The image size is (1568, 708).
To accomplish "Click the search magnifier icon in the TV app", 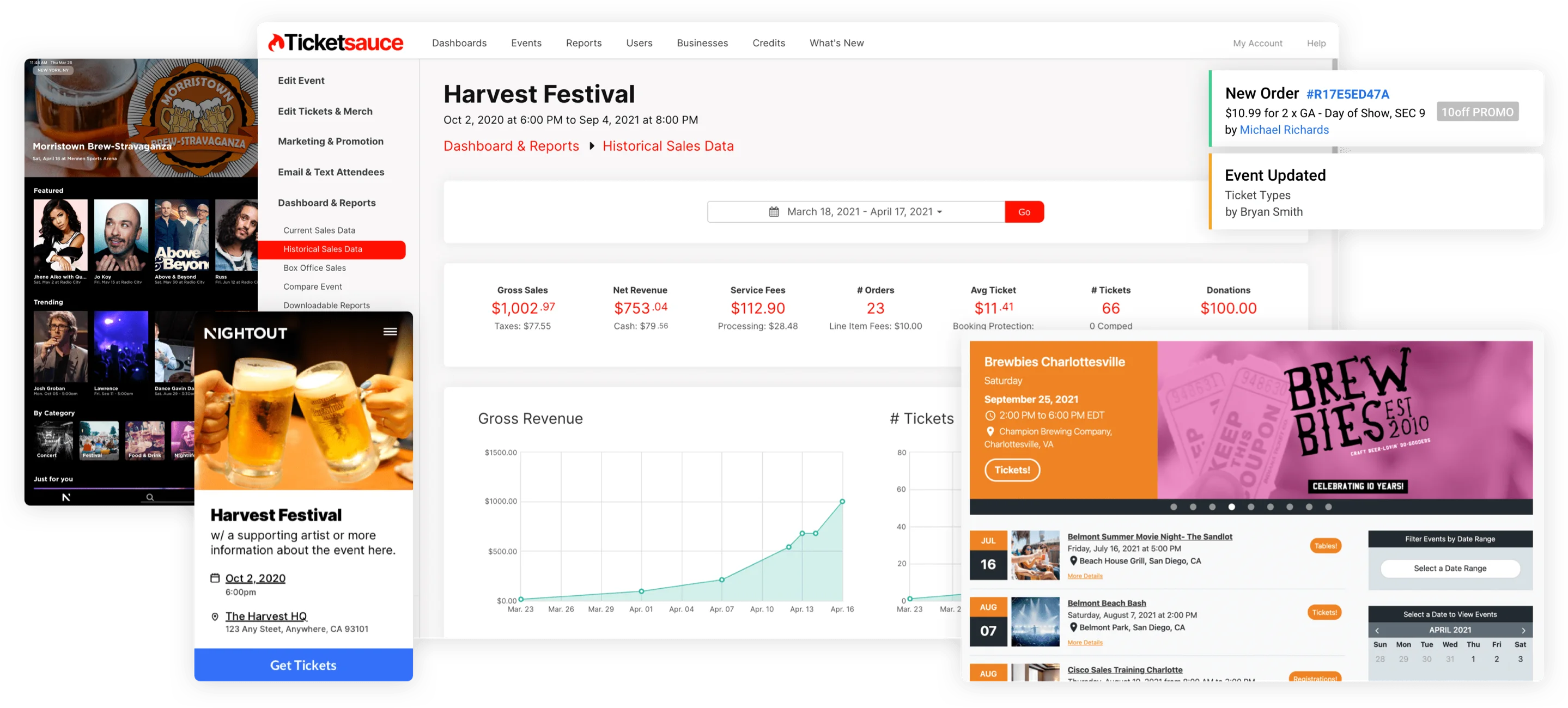I will [x=150, y=498].
